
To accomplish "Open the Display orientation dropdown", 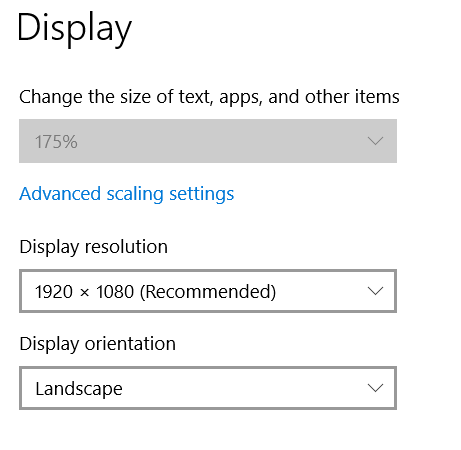I will 208,388.
